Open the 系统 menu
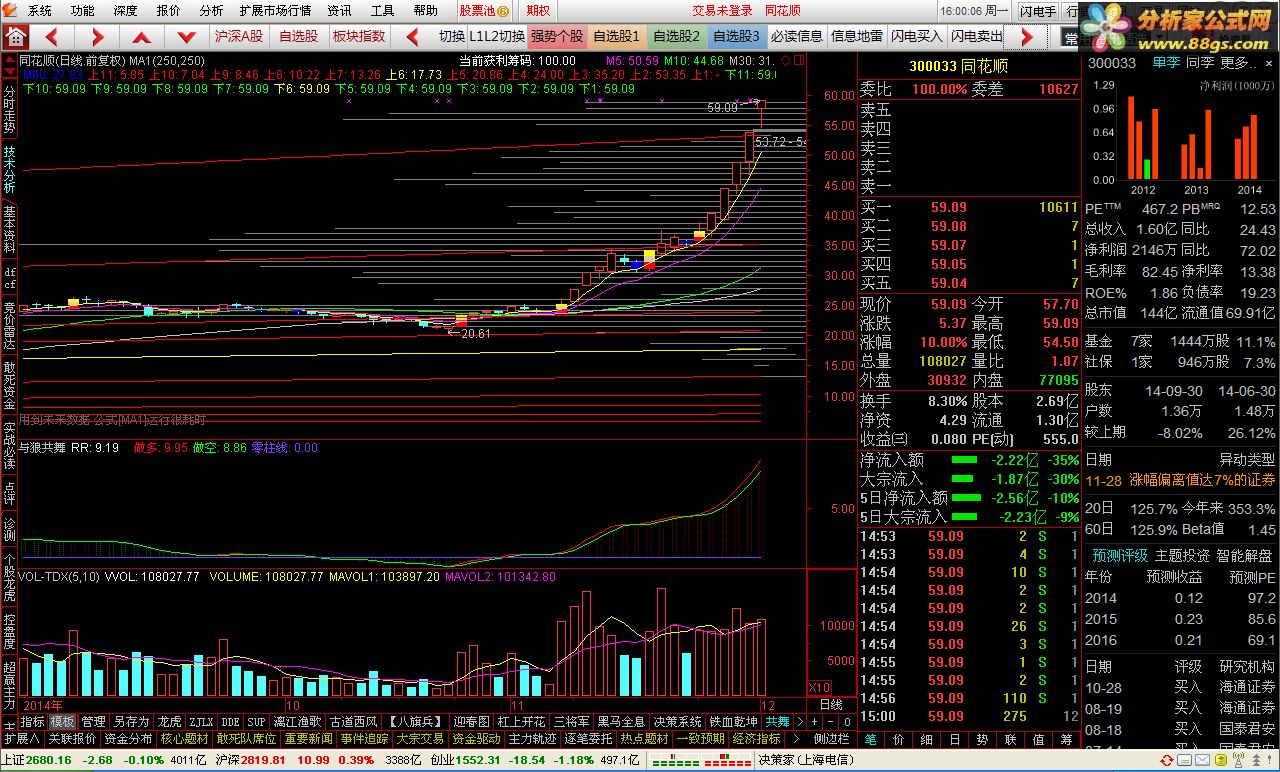Screen dimensions: 1280x772 (x=40, y=11)
